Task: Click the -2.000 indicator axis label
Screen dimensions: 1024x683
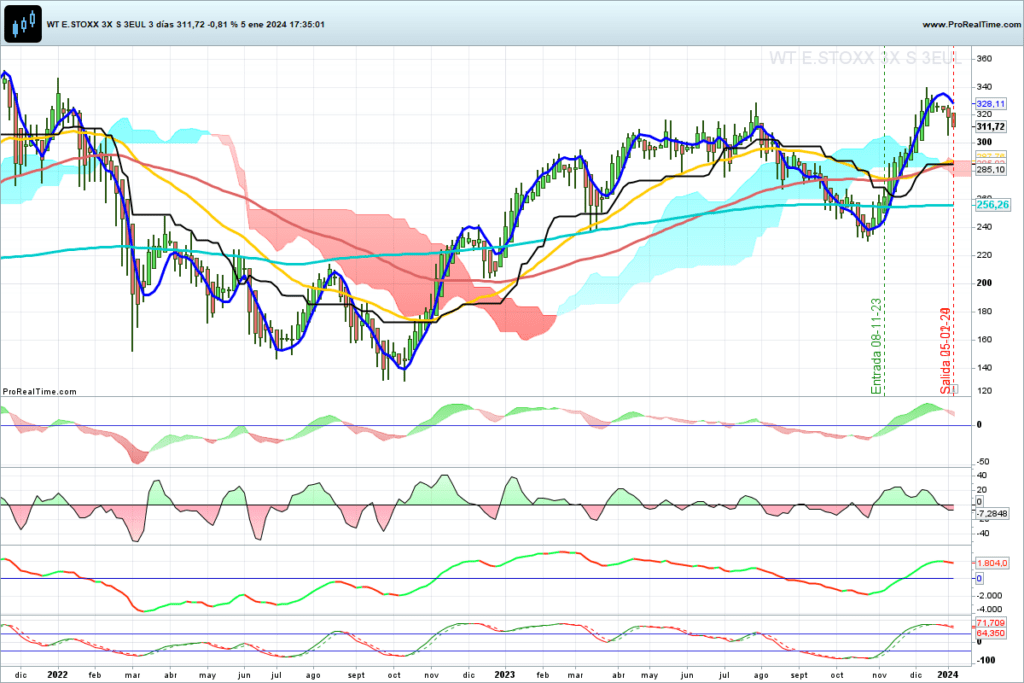Action: coord(989,596)
